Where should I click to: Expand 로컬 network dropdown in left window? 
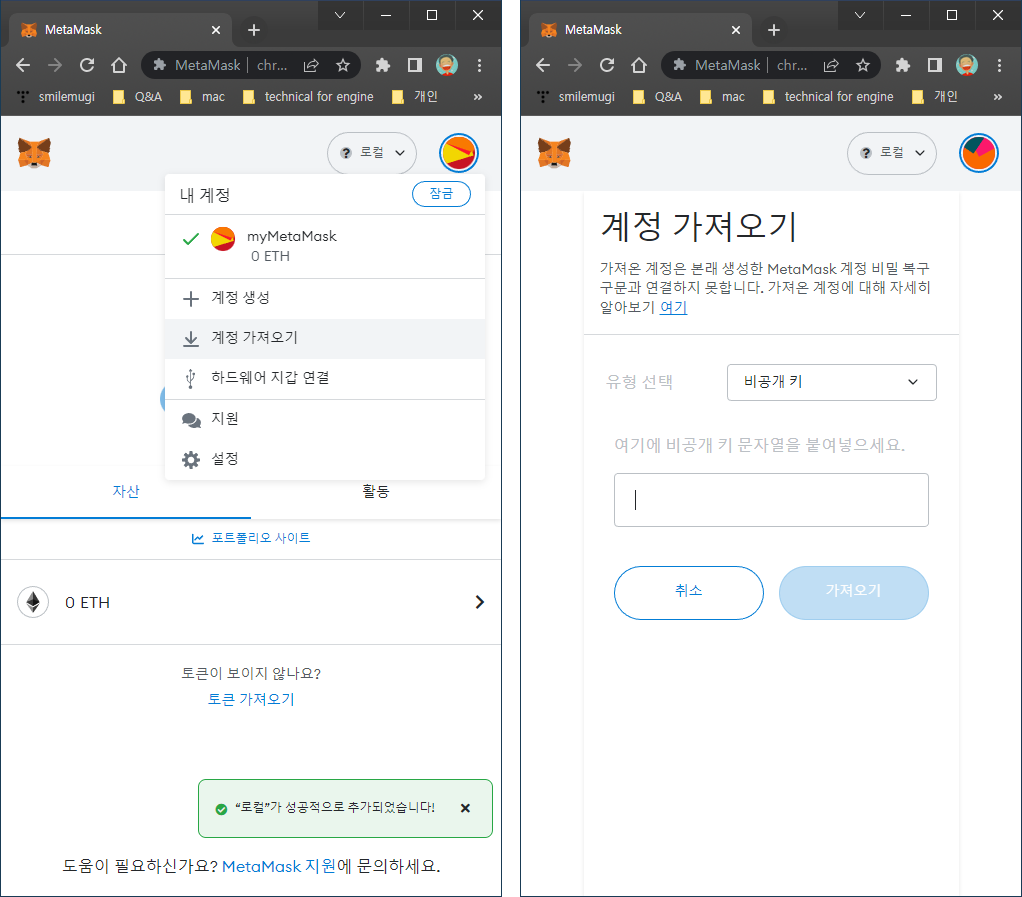372,153
